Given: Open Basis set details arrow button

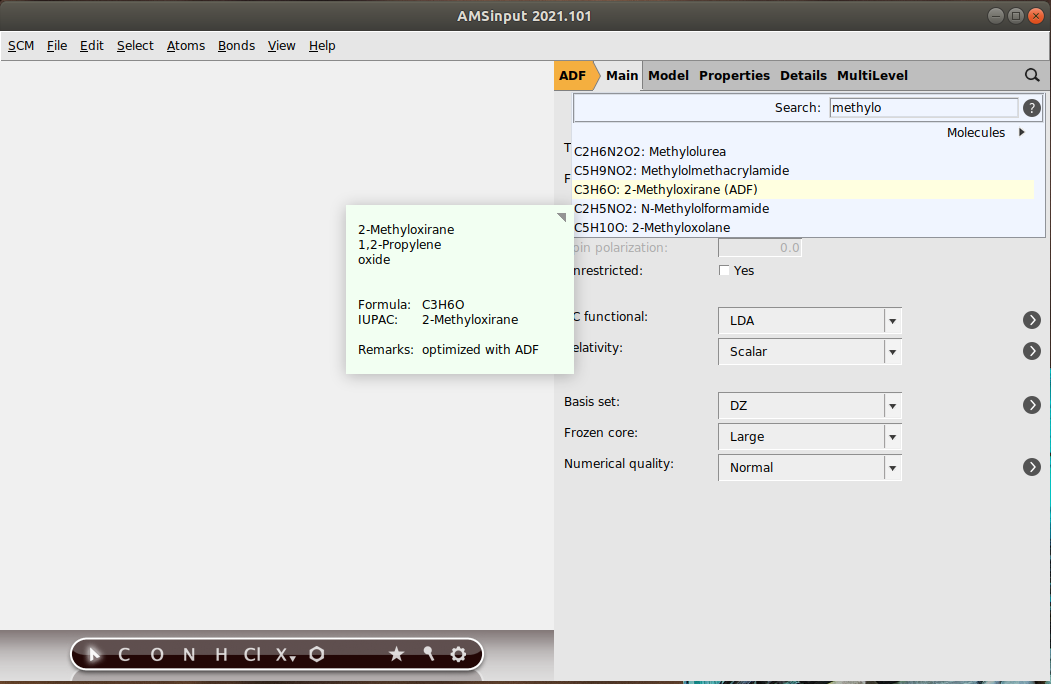Looking at the screenshot, I should click(1032, 405).
